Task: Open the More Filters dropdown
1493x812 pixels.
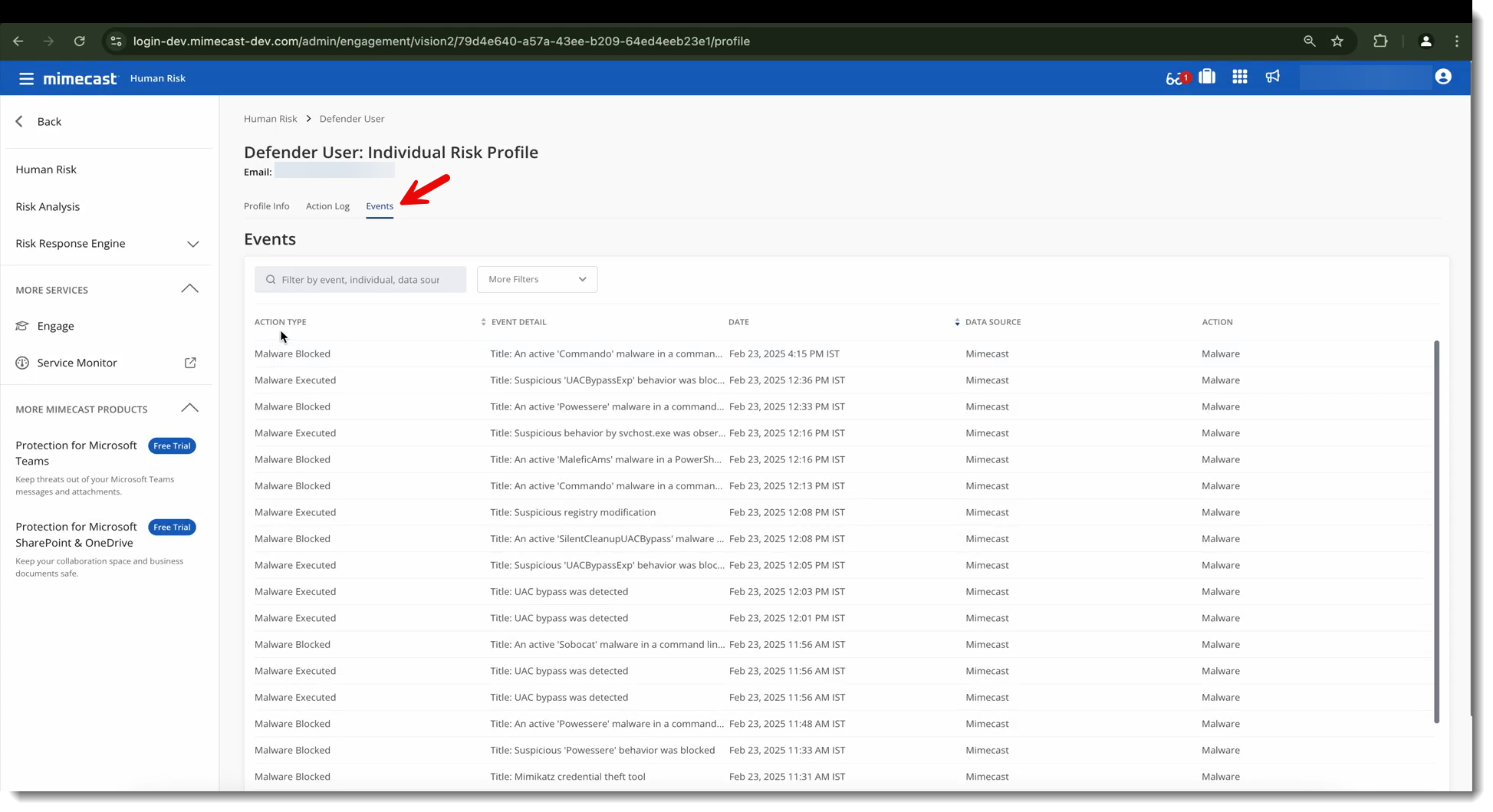Action: point(537,279)
